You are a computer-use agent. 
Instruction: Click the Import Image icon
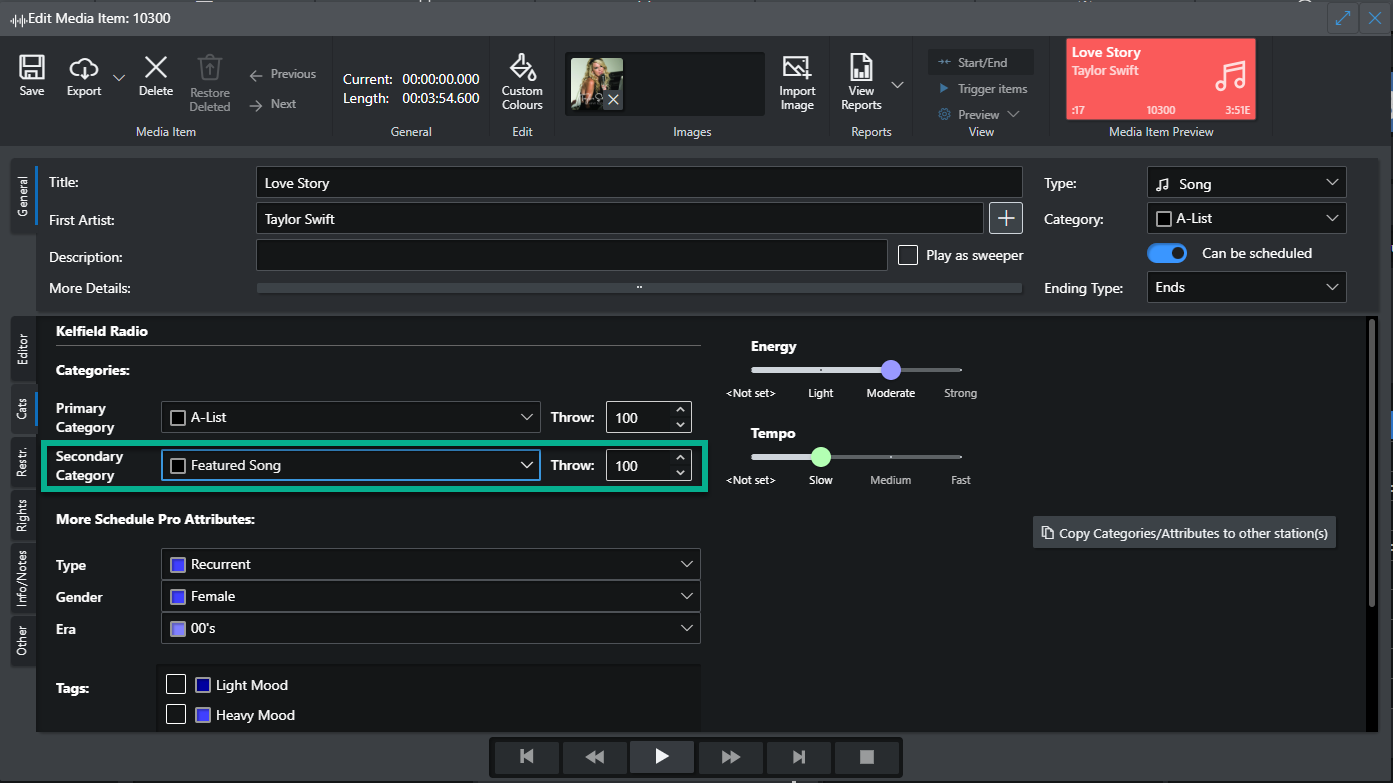click(x=797, y=68)
